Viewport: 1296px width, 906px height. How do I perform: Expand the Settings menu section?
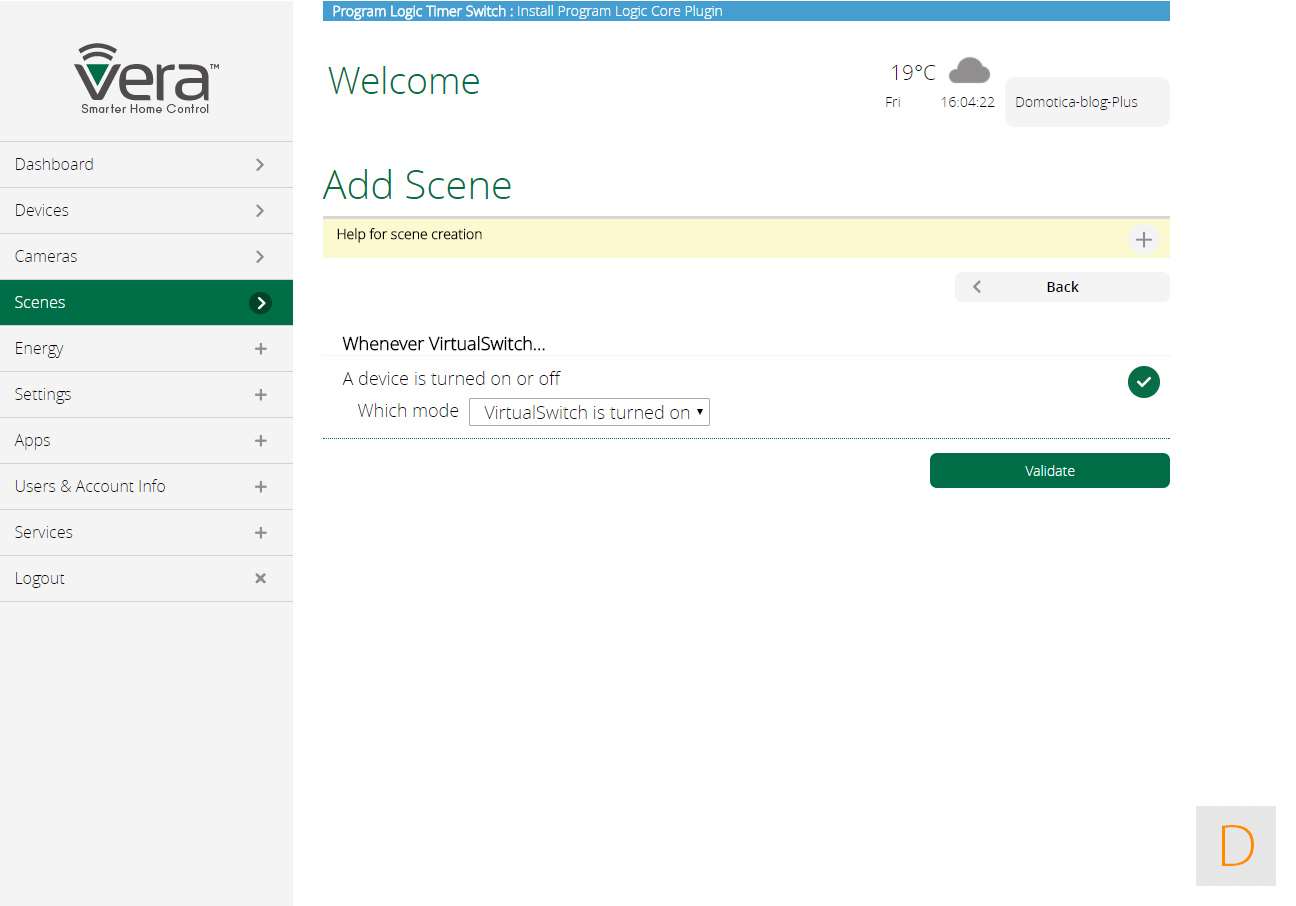pos(260,394)
